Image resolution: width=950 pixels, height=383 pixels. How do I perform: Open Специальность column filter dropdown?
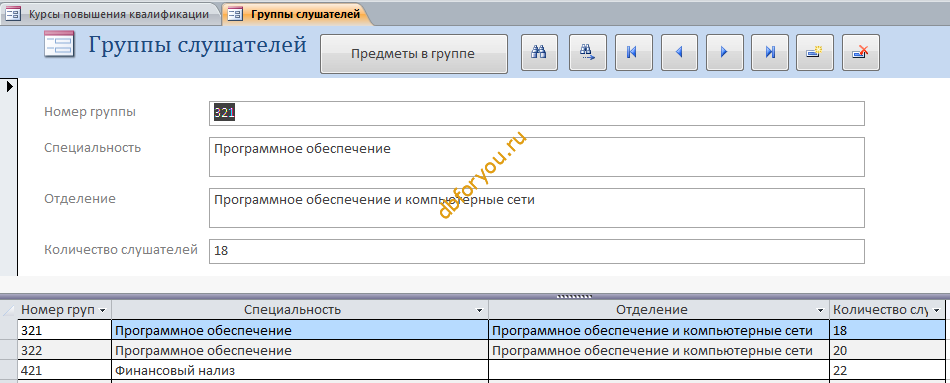click(480, 310)
